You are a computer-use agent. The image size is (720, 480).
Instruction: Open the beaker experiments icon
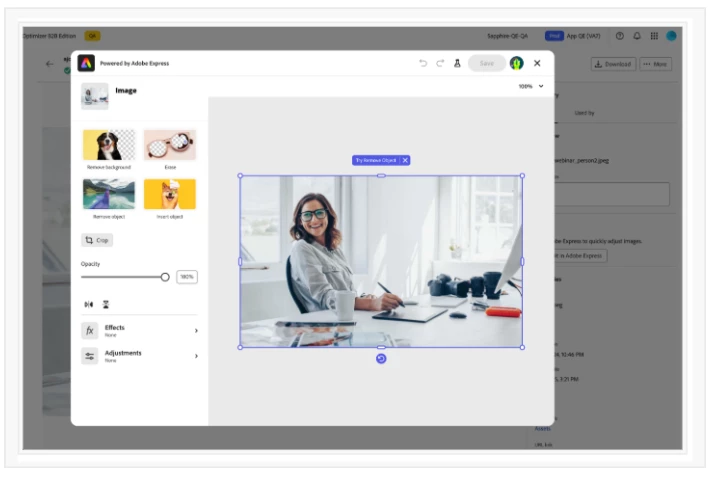(x=457, y=63)
